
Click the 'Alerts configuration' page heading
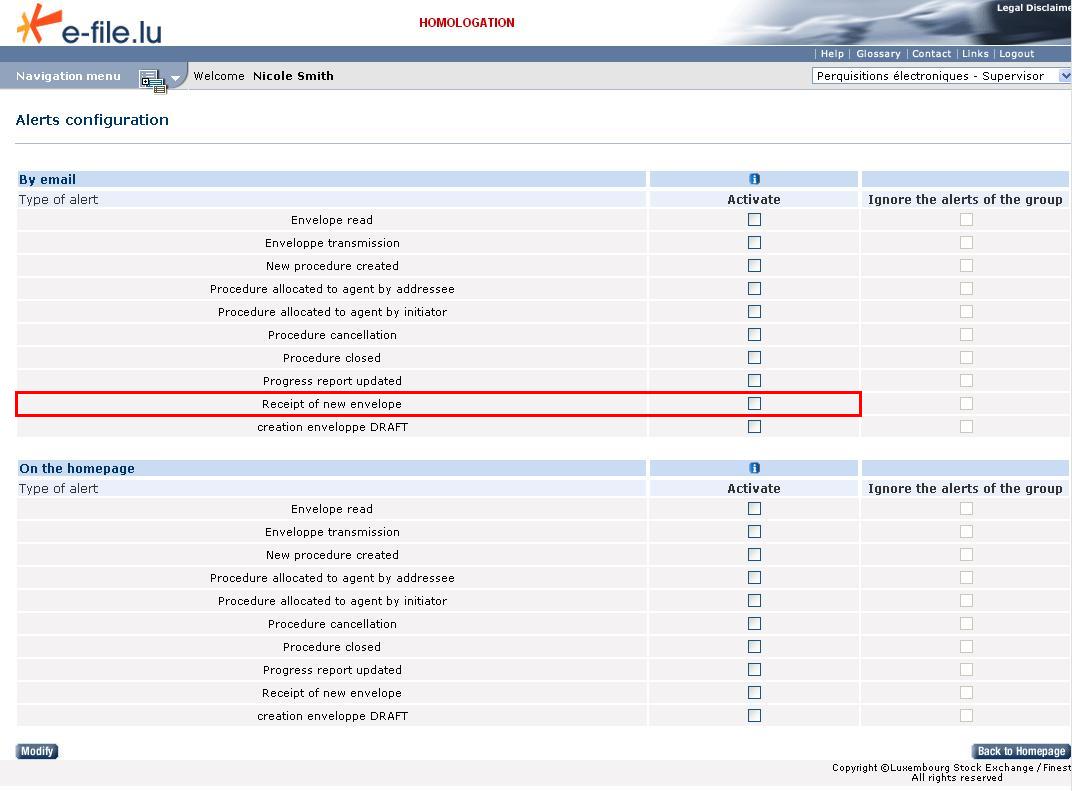pyautogui.click(x=92, y=120)
